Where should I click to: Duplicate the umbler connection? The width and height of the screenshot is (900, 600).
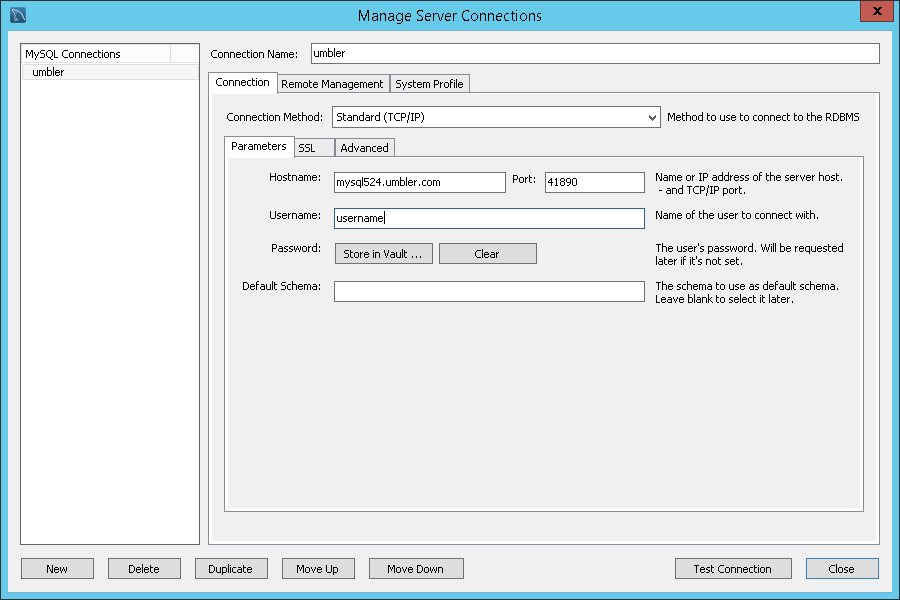click(x=231, y=568)
